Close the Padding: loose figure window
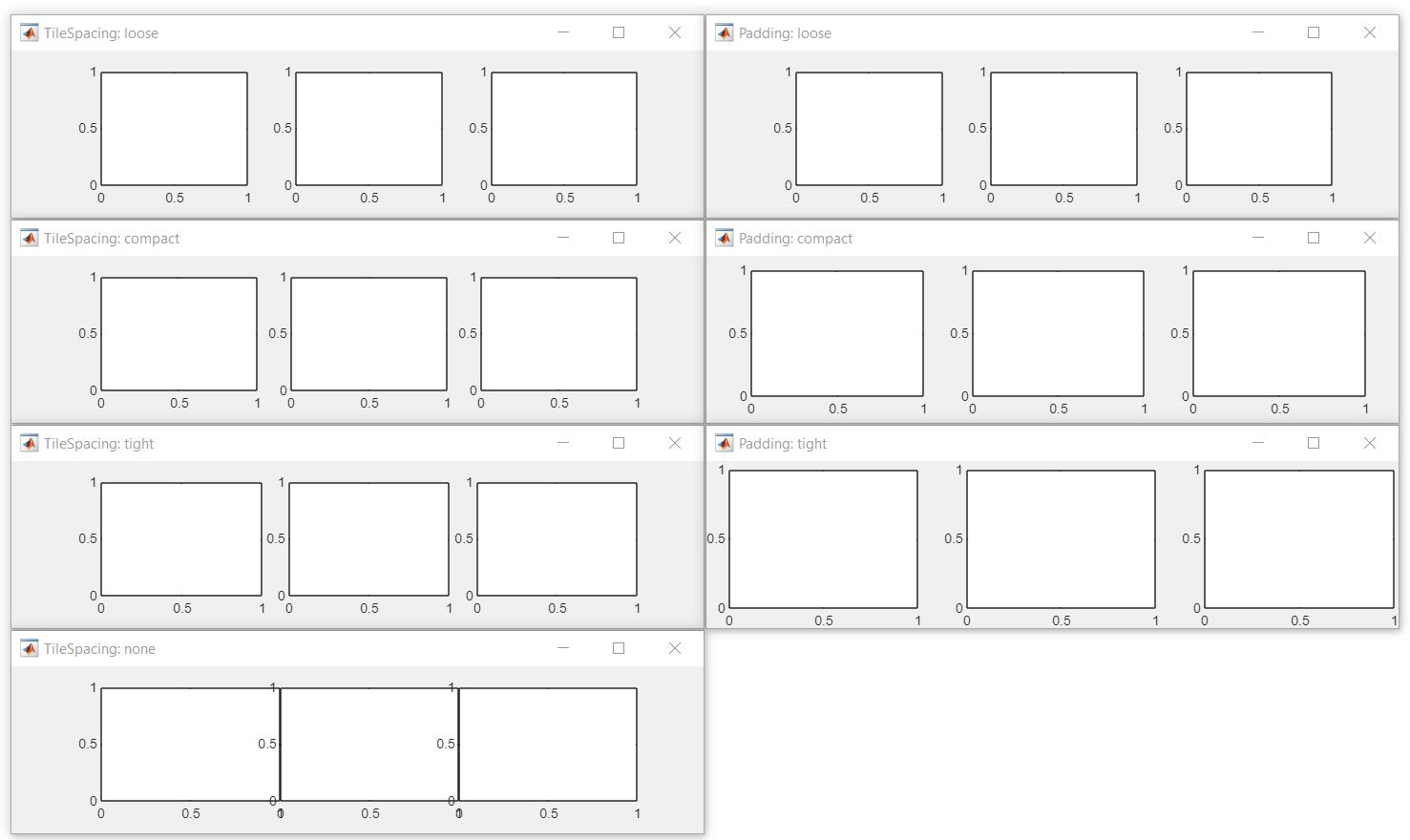1410x840 pixels. [1370, 32]
